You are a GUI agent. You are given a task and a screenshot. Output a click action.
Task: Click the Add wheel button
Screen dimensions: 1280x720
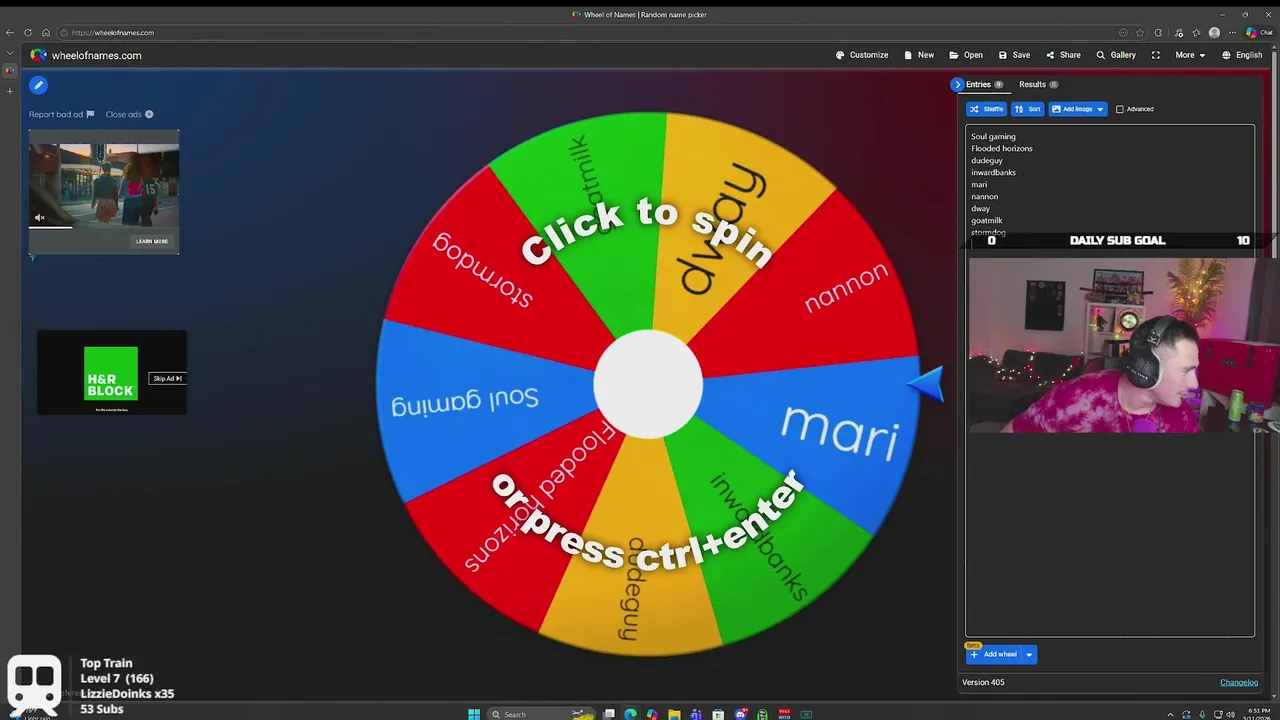pos(994,655)
